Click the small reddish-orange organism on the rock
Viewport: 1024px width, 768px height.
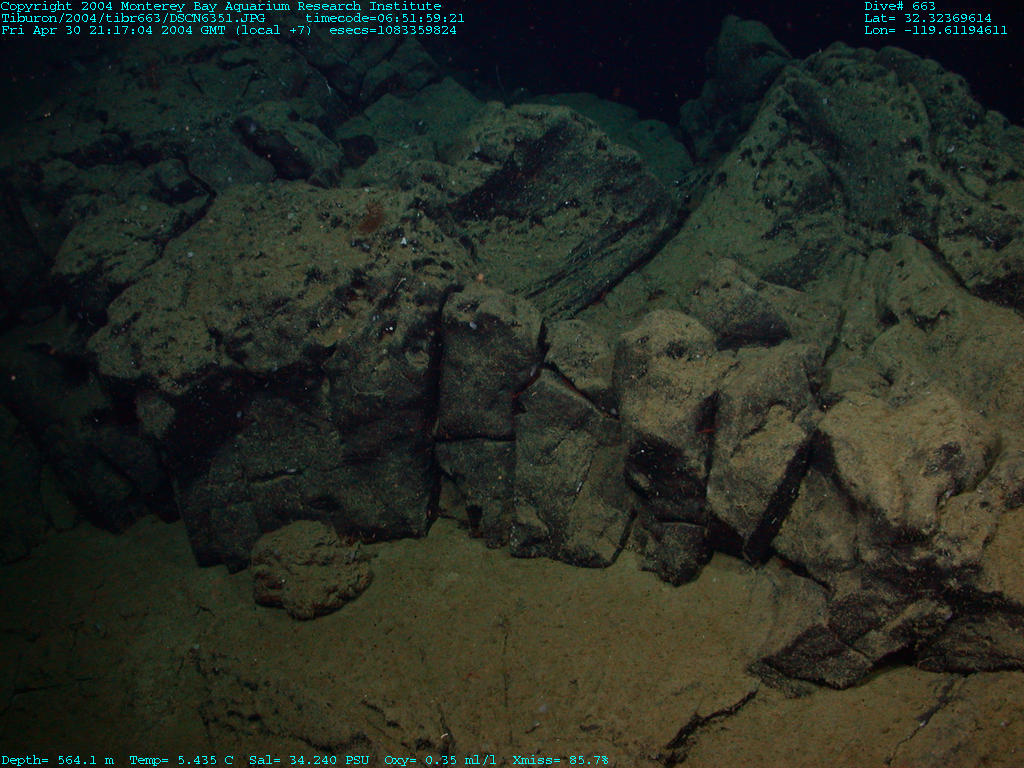370,217
